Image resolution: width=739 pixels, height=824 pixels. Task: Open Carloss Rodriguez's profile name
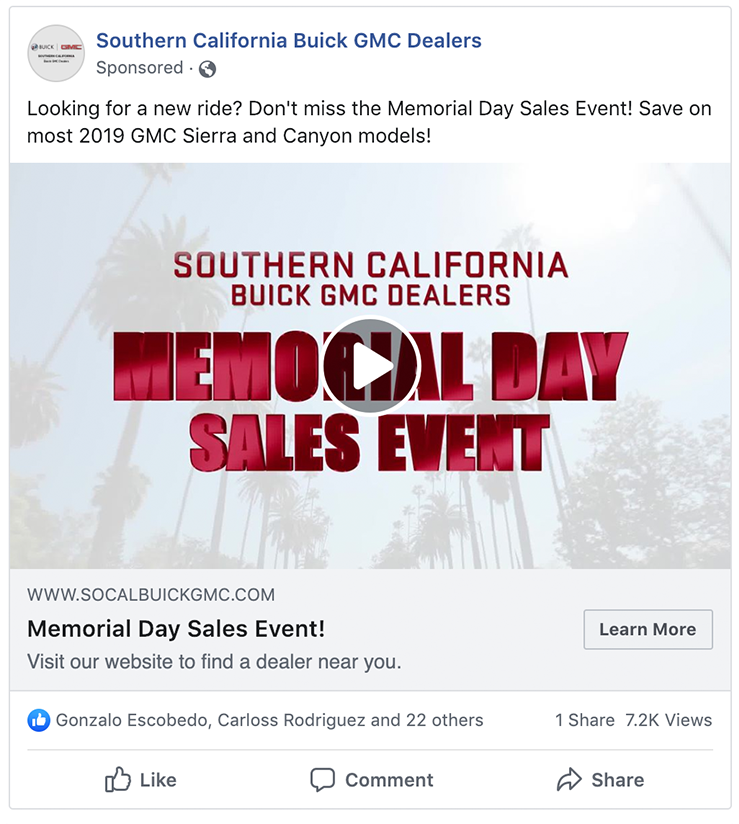point(290,720)
